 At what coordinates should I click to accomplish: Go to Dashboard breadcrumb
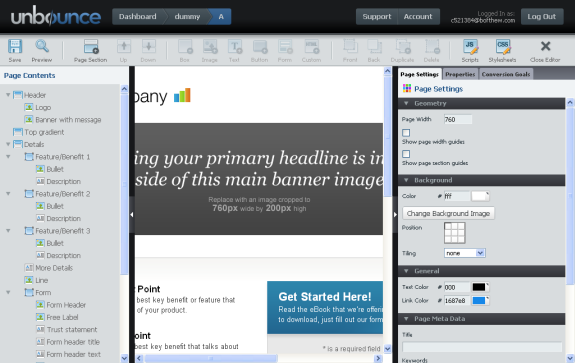coord(138,16)
